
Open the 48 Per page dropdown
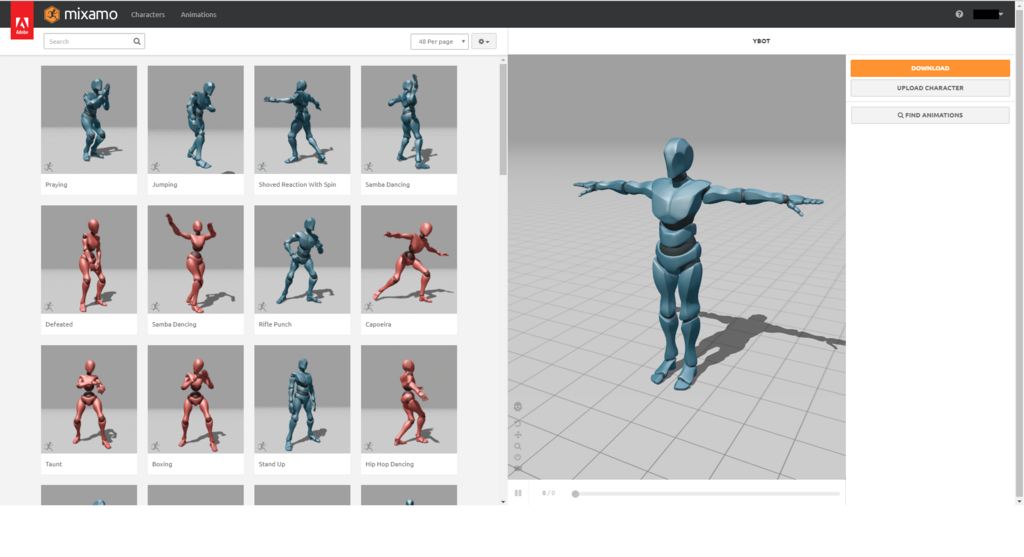point(440,41)
